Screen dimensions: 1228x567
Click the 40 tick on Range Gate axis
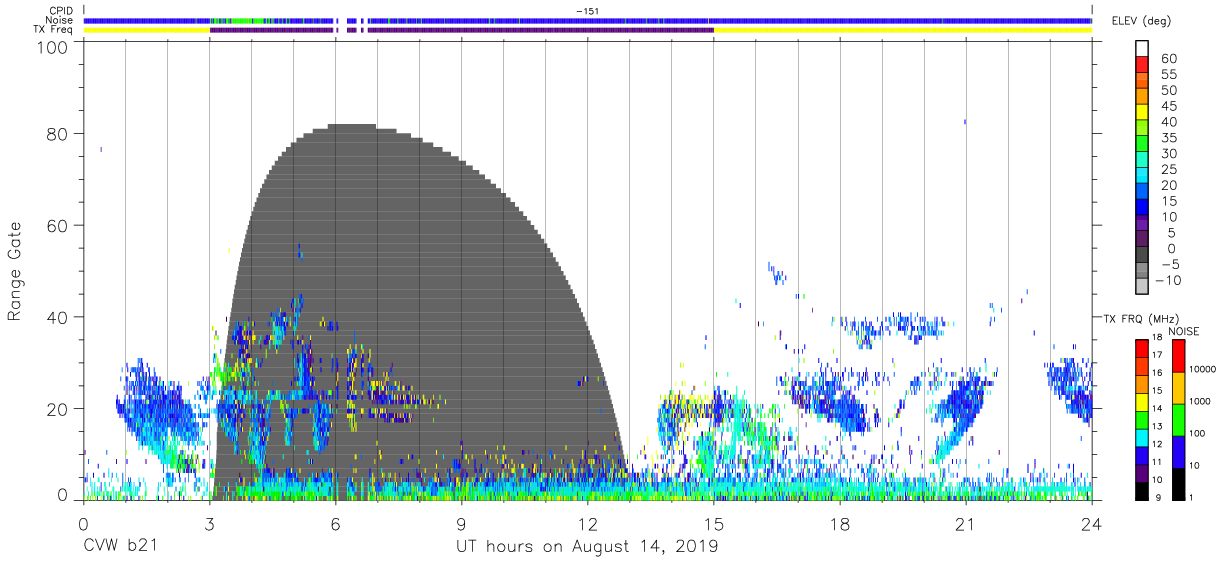58,316
